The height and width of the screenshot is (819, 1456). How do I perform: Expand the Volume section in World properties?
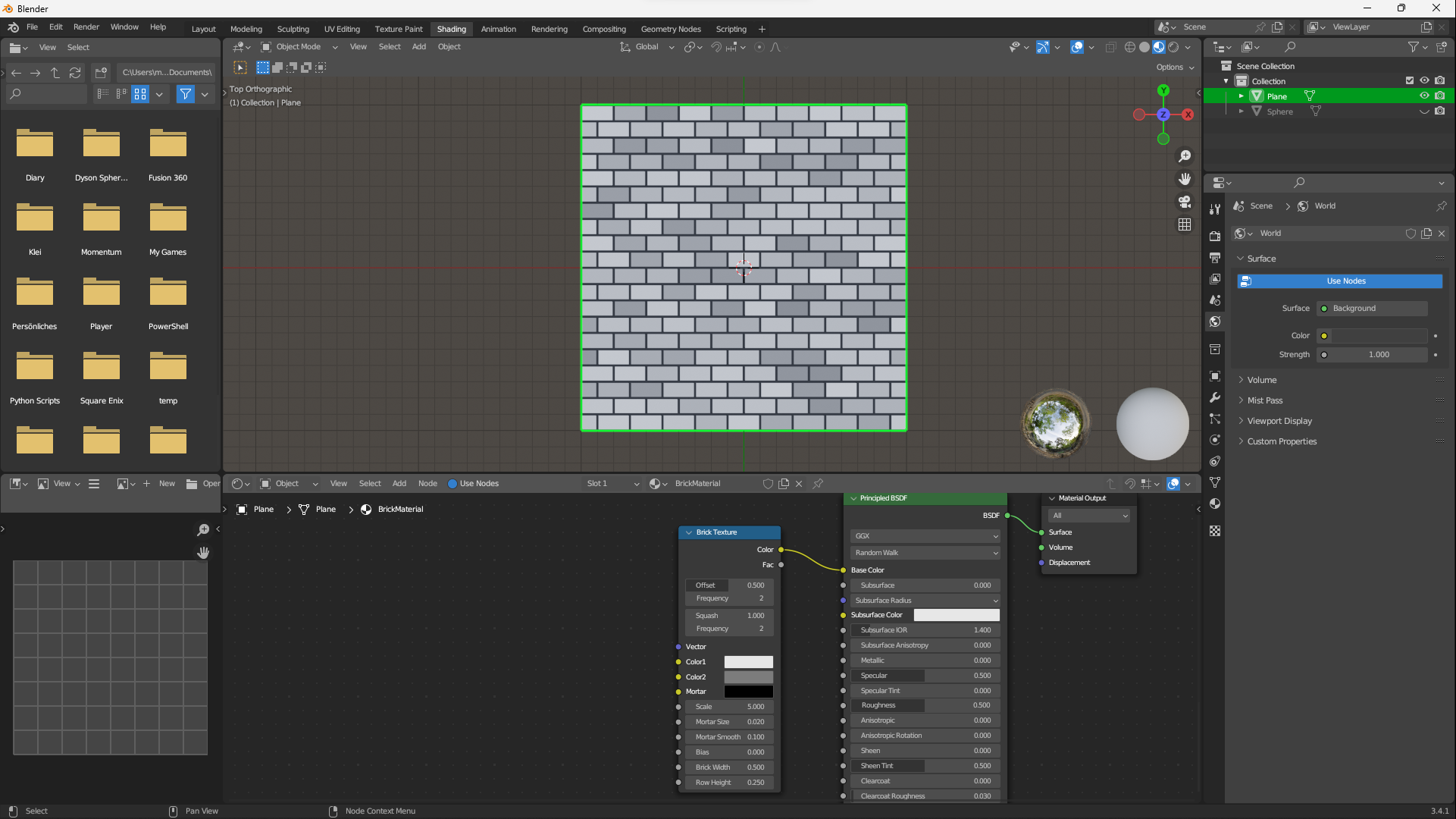click(1260, 379)
